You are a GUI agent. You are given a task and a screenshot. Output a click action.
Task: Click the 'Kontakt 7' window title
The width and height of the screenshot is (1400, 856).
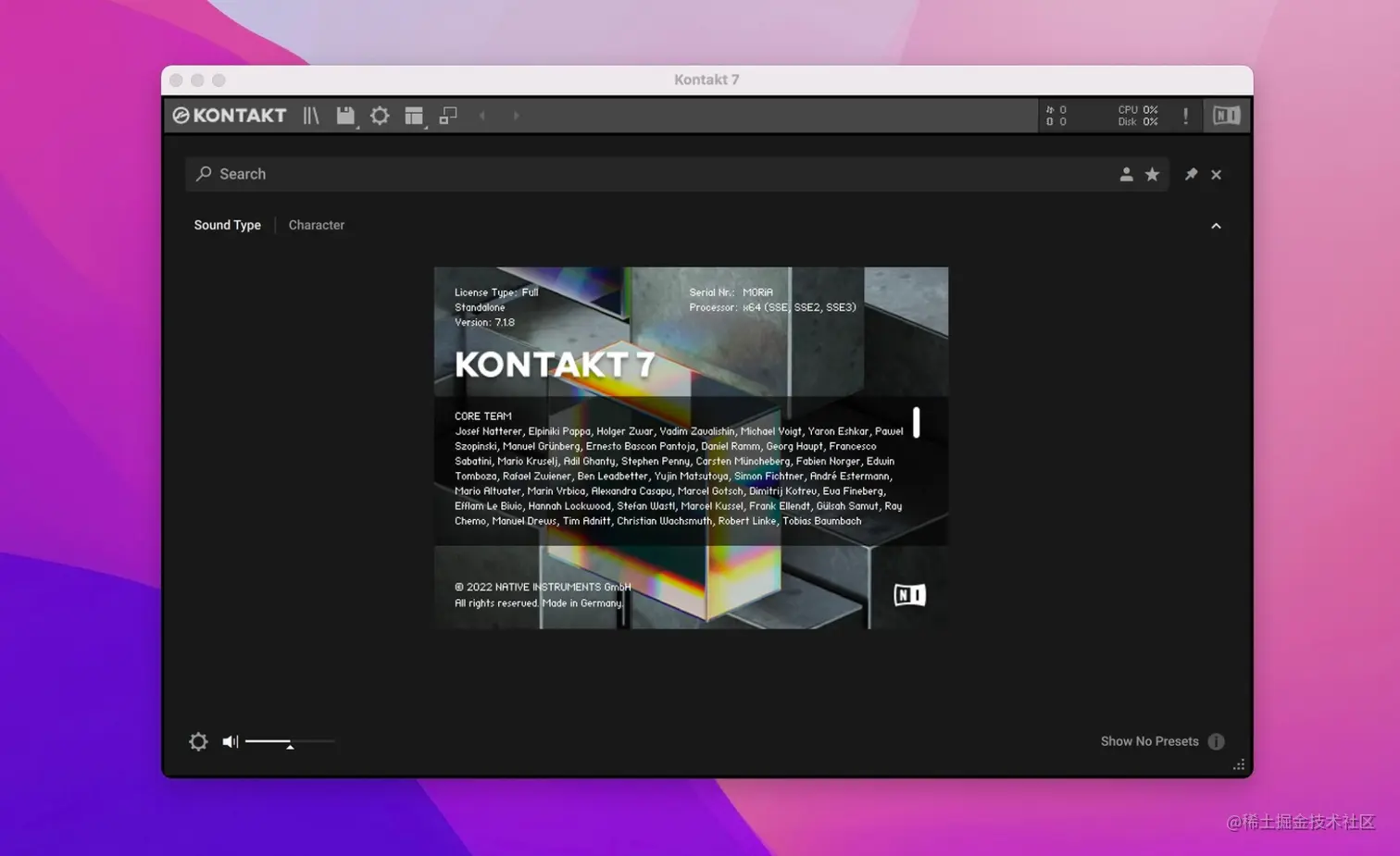point(706,80)
